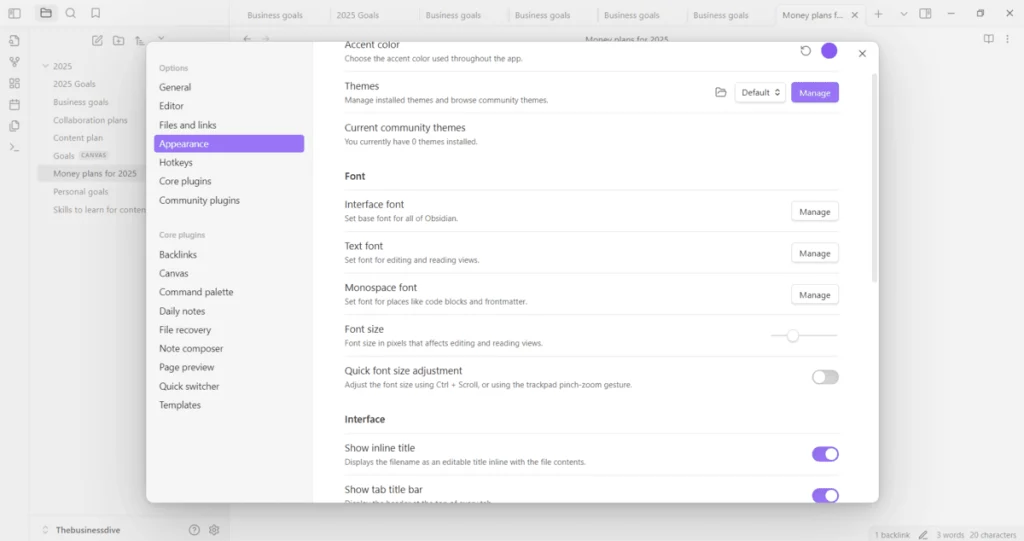Image resolution: width=1024 pixels, height=541 pixels.
Task: Disable the Show inline title toggle
Action: pos(824,454)
